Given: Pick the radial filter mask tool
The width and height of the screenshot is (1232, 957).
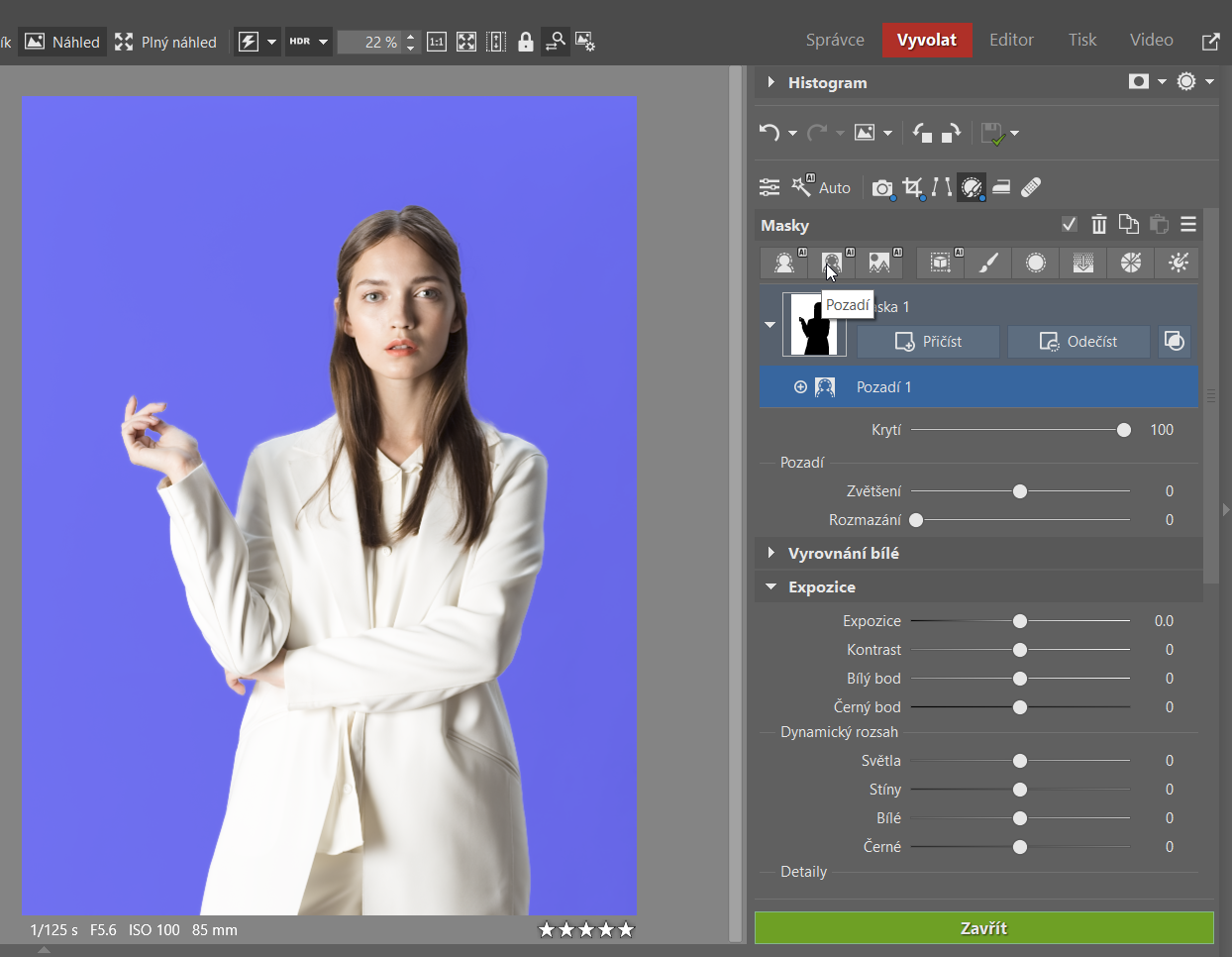Looking at the screenshot, I should [x=1035, y=263].
